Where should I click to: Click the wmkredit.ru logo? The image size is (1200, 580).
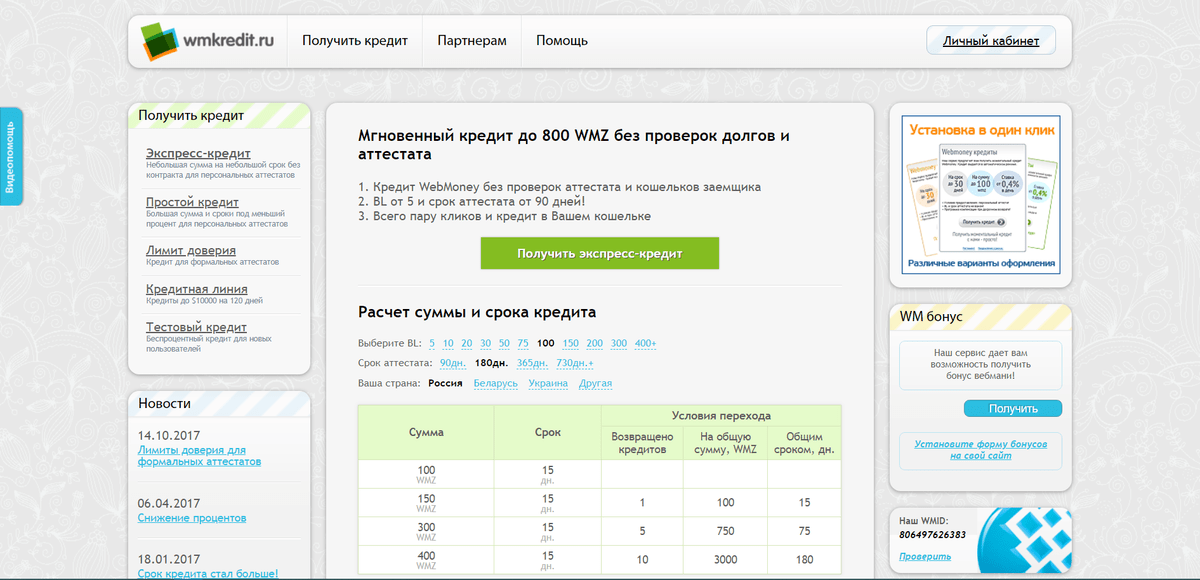[207, 41]
